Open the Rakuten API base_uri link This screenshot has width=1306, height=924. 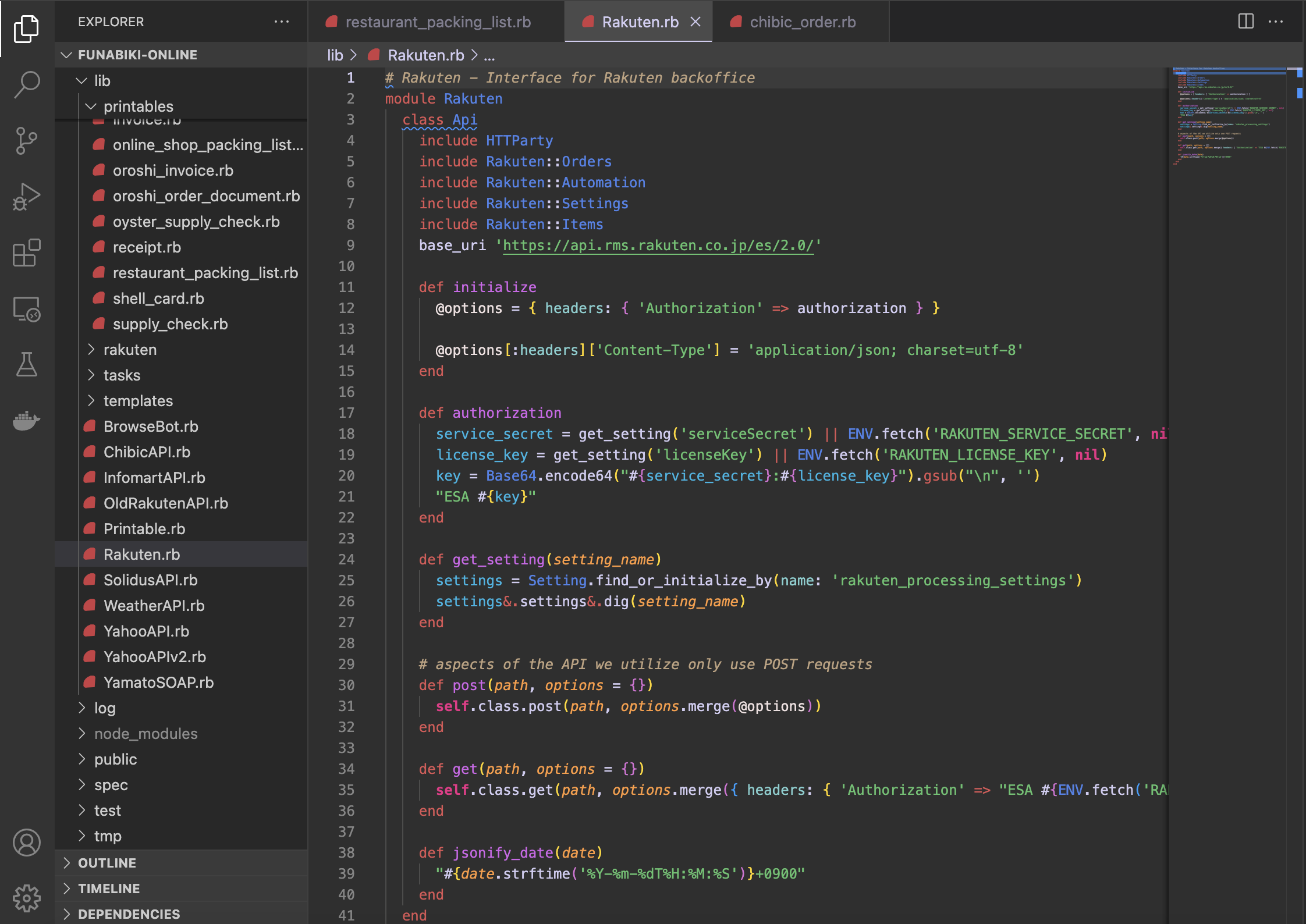658,246
